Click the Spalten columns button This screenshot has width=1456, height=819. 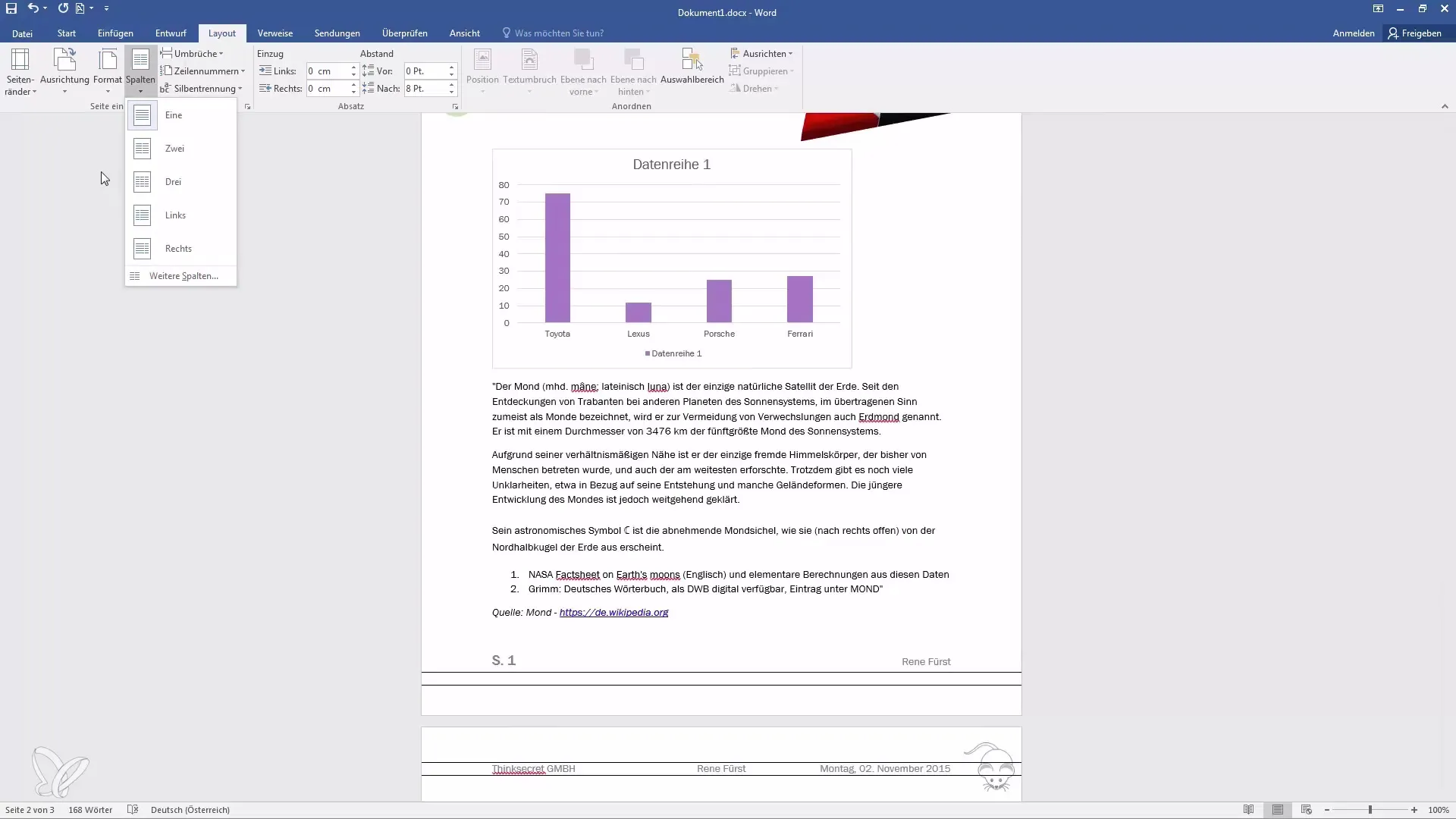tap(140, 72)
